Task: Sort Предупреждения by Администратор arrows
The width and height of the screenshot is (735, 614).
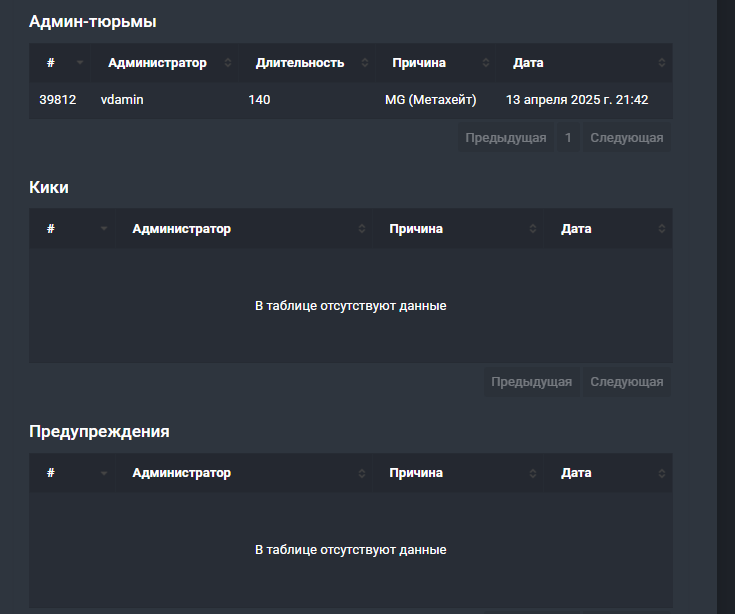Action: coord(361,473)
